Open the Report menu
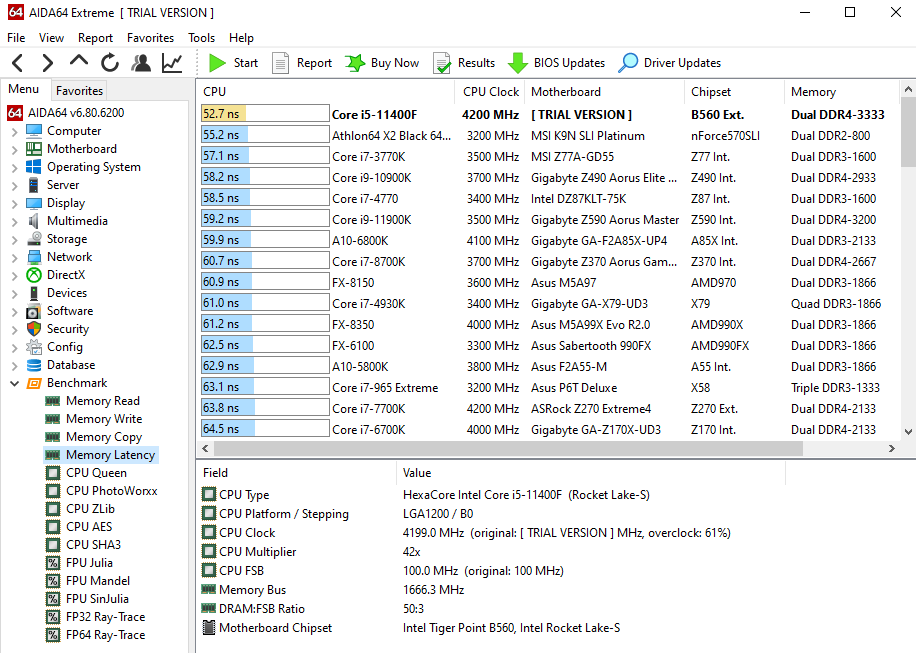 pos(95,37)
